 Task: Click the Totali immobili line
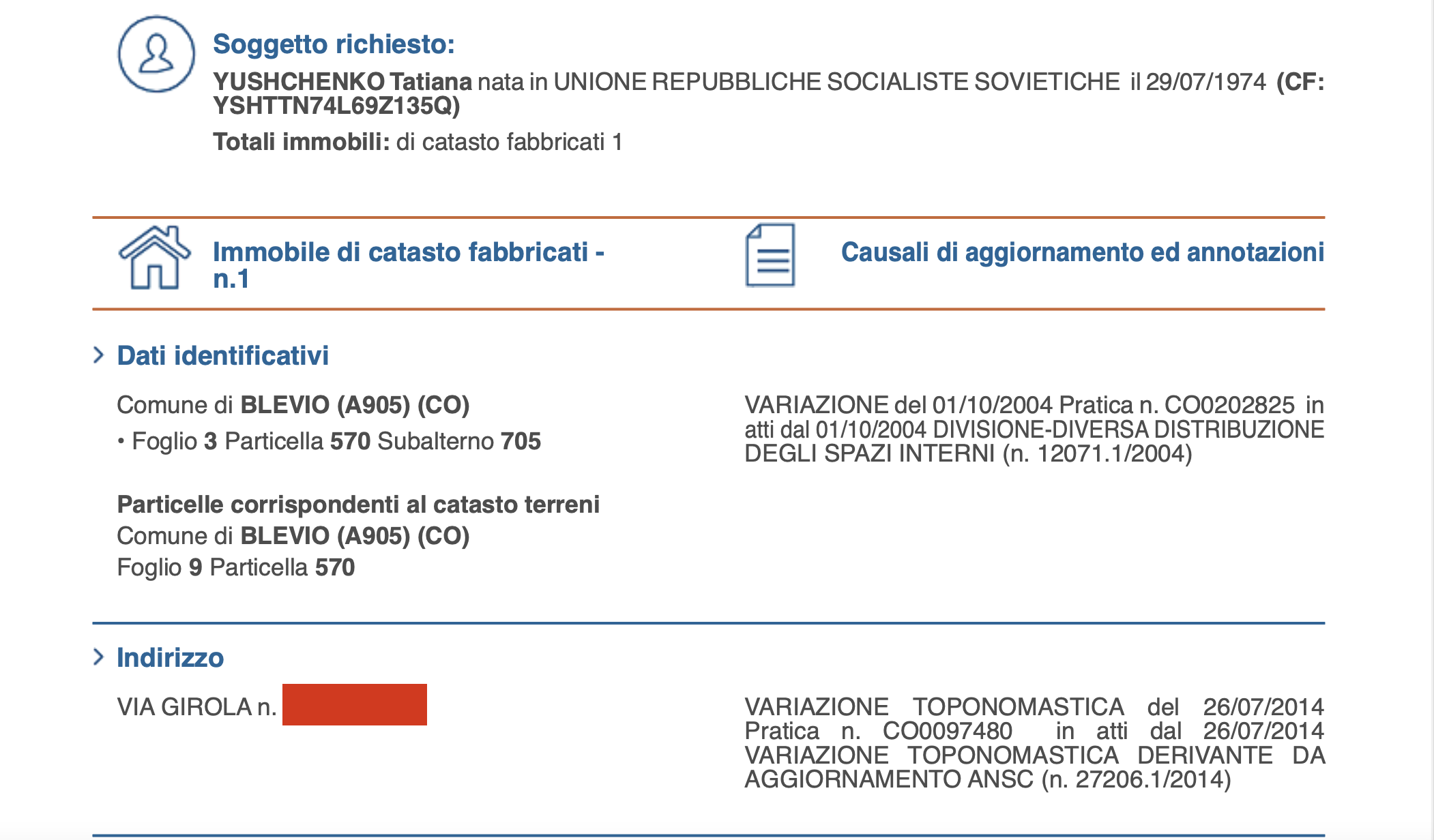tap(417, 142)
